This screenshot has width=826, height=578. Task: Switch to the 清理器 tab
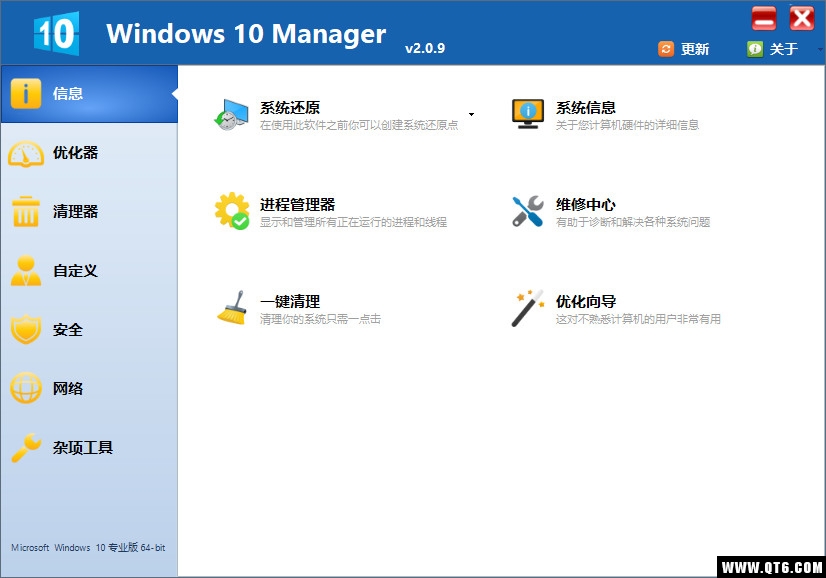click(x=89, y=212)
